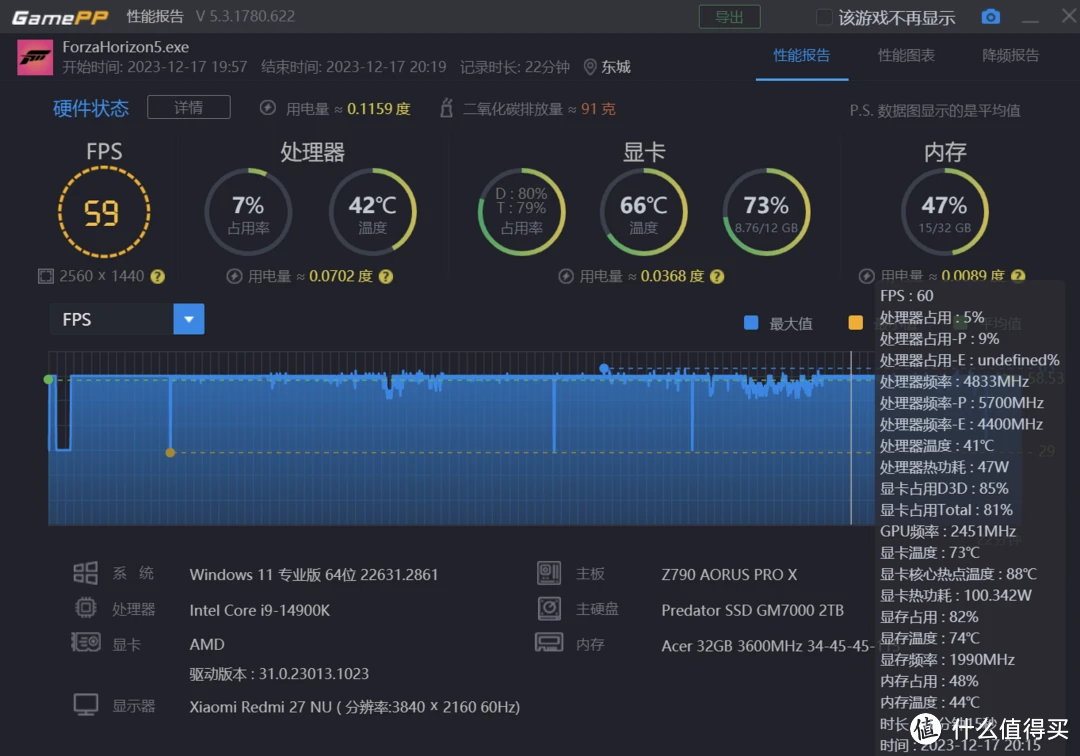The width and height of the screenshot is (1080, 756).
Task: Click the orange legend swatch
Action: pos(855,323)
